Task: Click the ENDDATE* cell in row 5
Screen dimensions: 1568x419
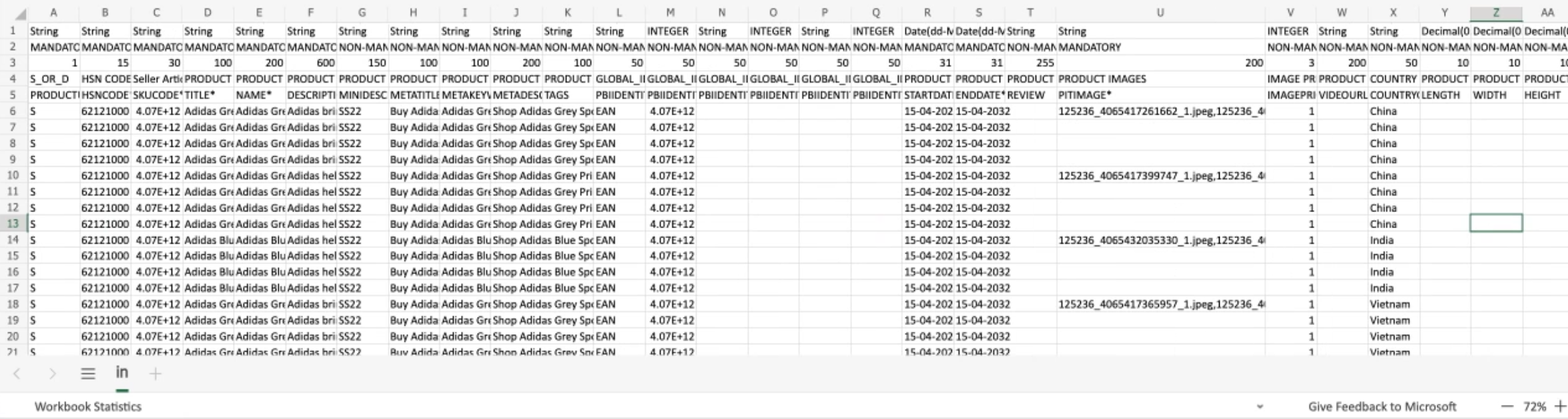Action: pyautogui.click(x=979, y=95)
